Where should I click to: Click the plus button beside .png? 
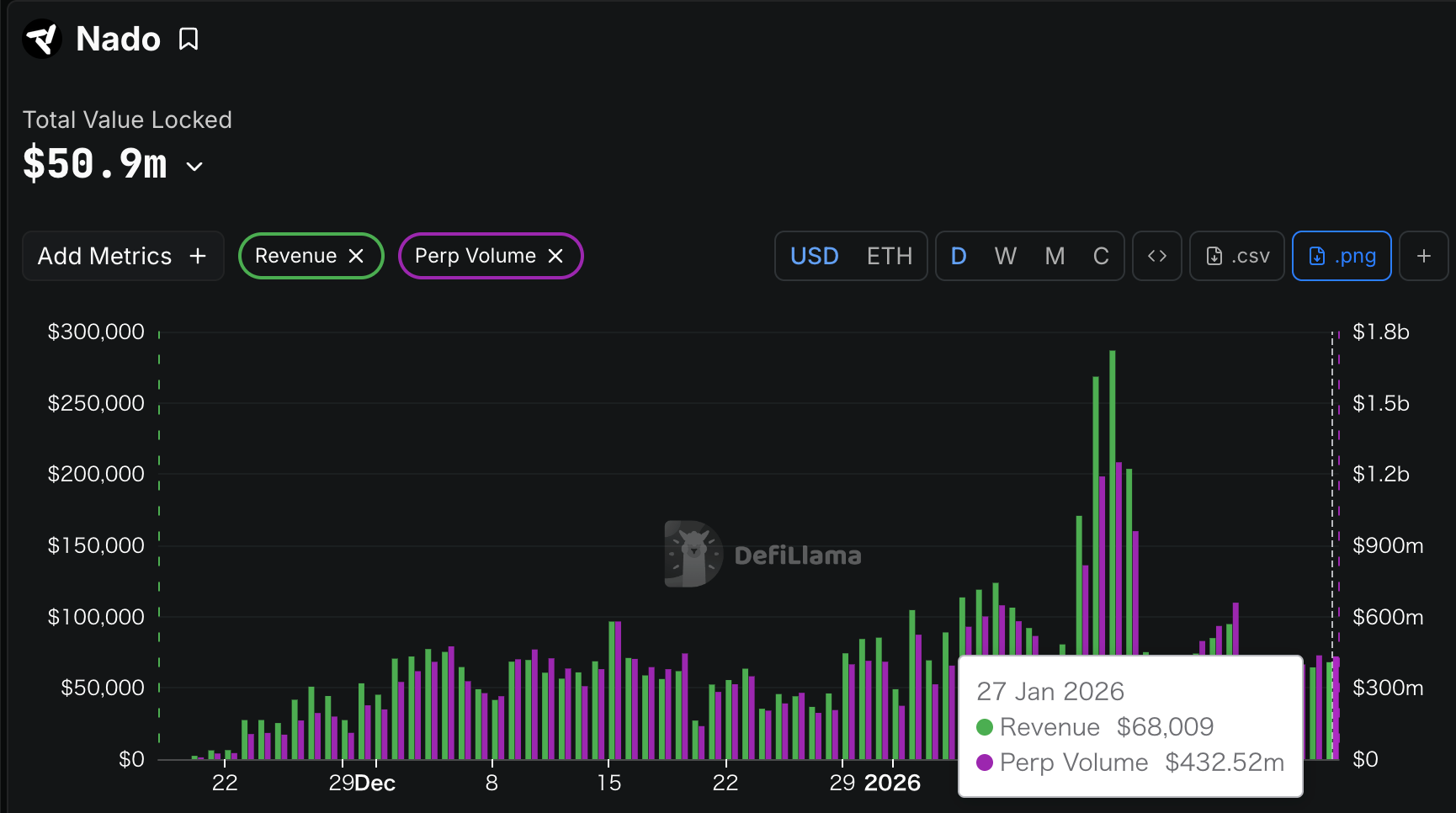[1423, 256]
